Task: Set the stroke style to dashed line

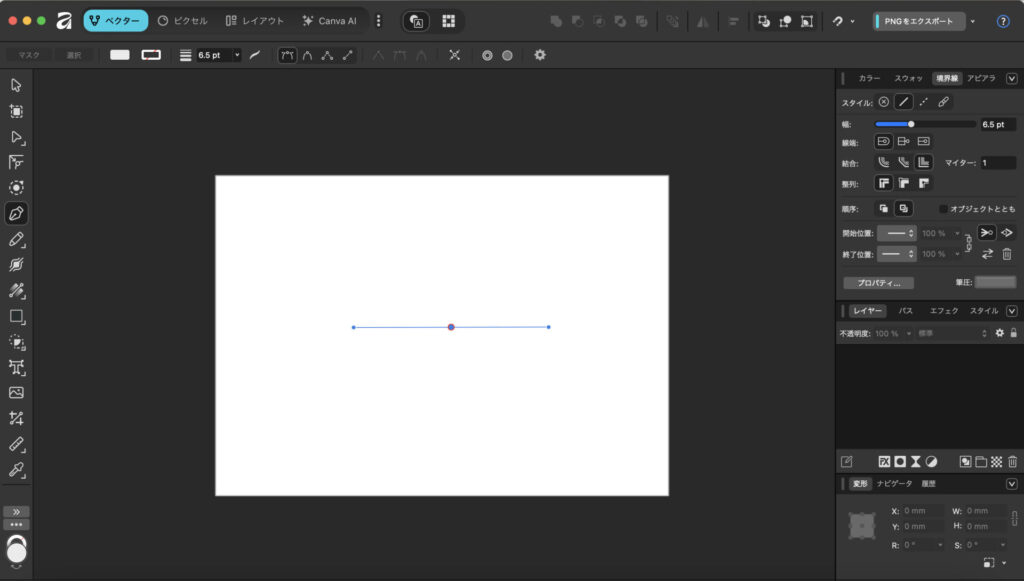Action: [x=923, y=102]
